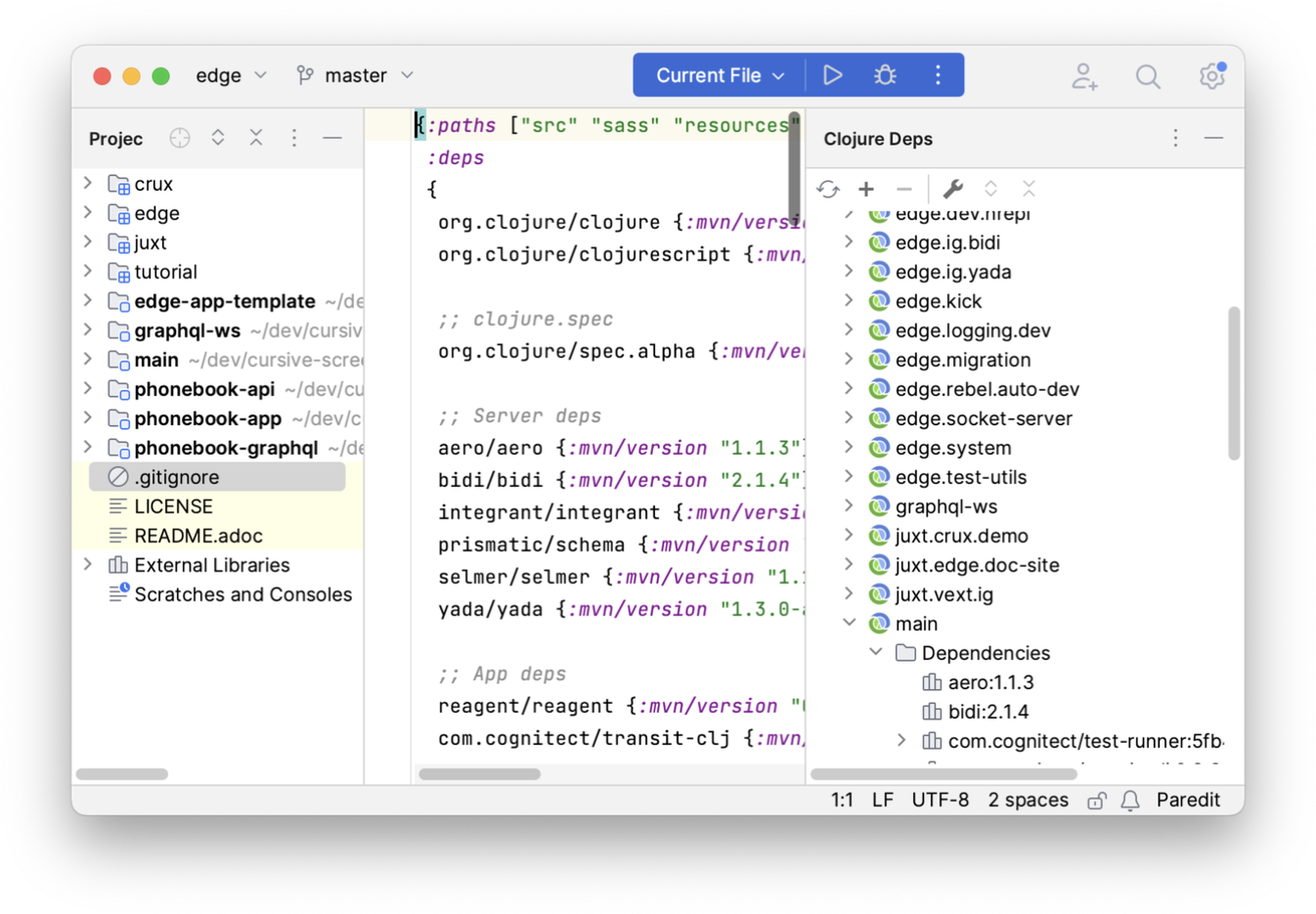The image size is (1316, 914).
Task: Click the ";; Server deps" comment line
Action: 519,415
